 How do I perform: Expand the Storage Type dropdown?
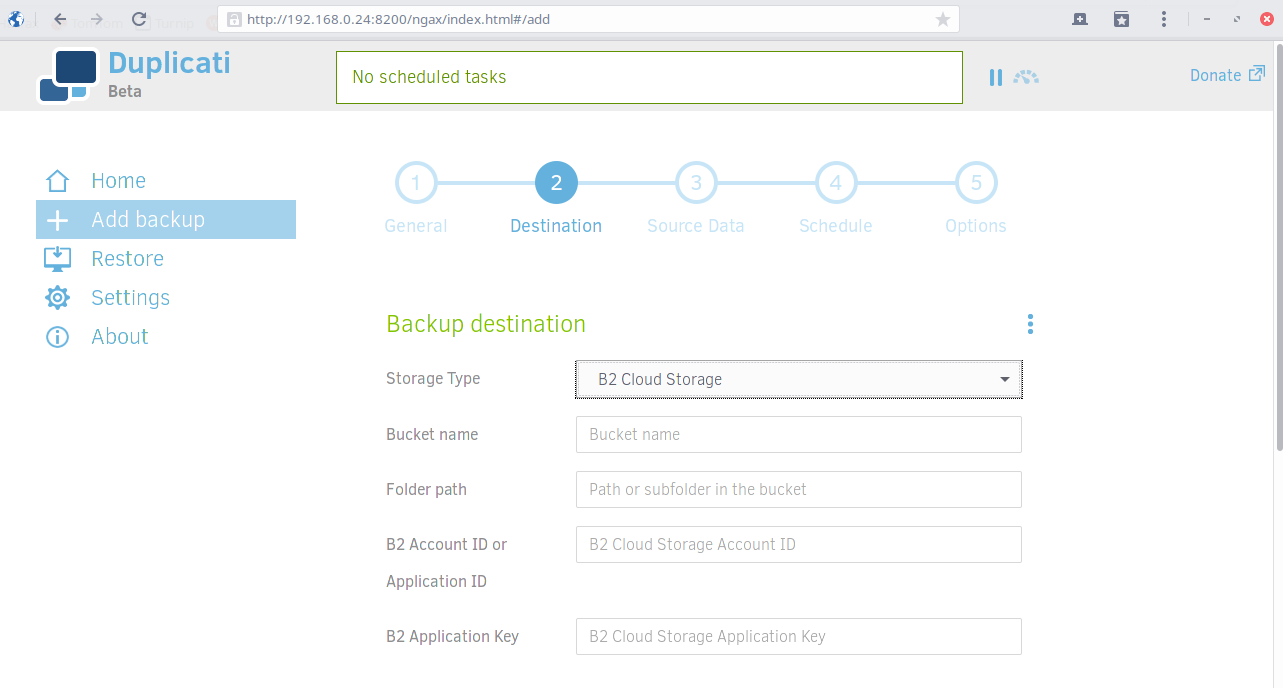click(x=798, y=380)
